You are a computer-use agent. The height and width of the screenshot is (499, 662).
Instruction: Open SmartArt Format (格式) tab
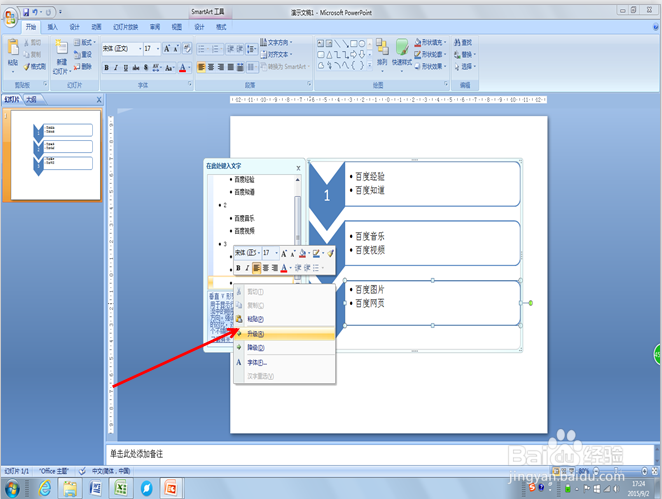[x=221, y=27]
